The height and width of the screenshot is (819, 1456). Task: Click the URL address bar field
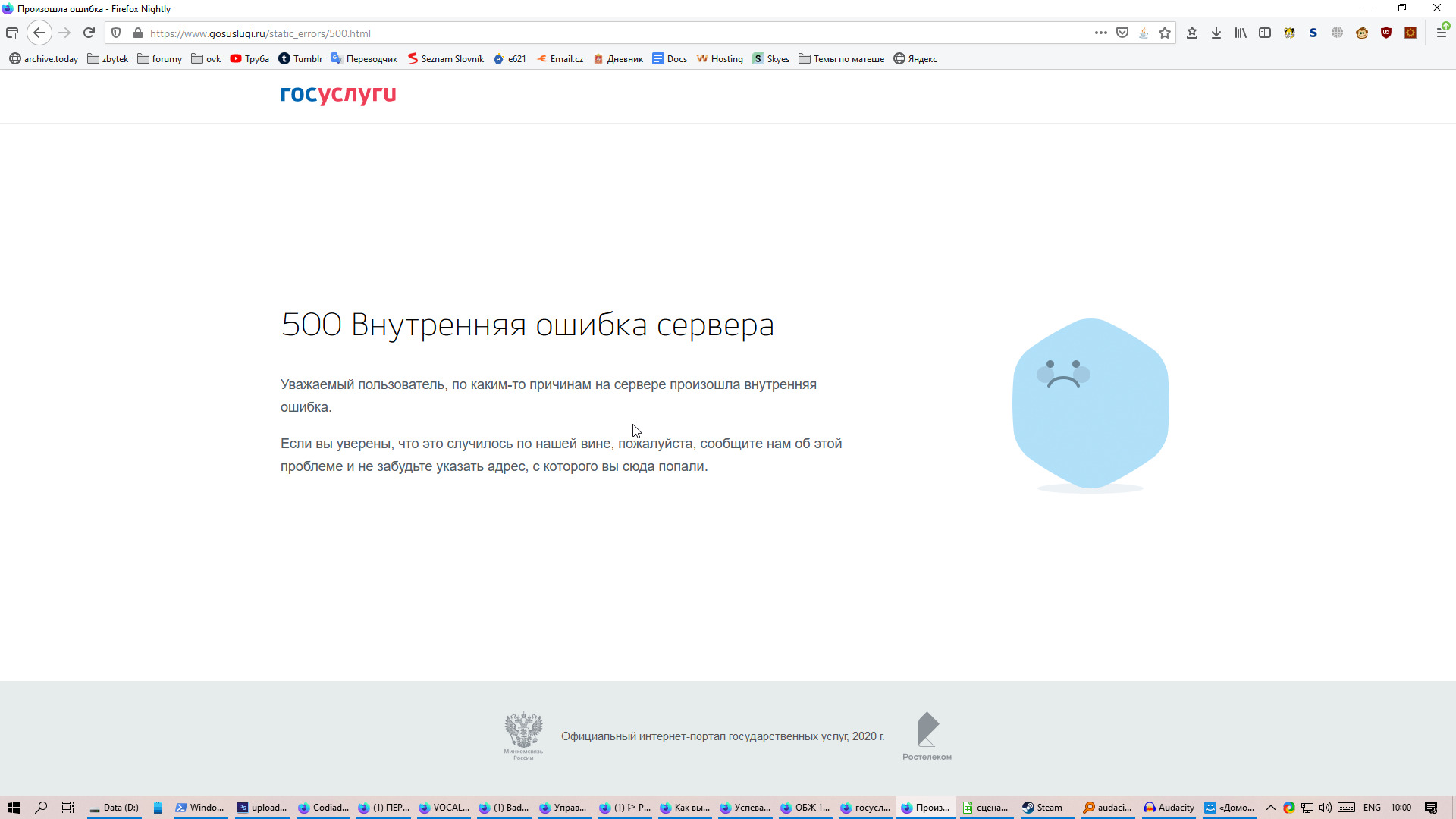pyautogui.click(x=607, y=33)
